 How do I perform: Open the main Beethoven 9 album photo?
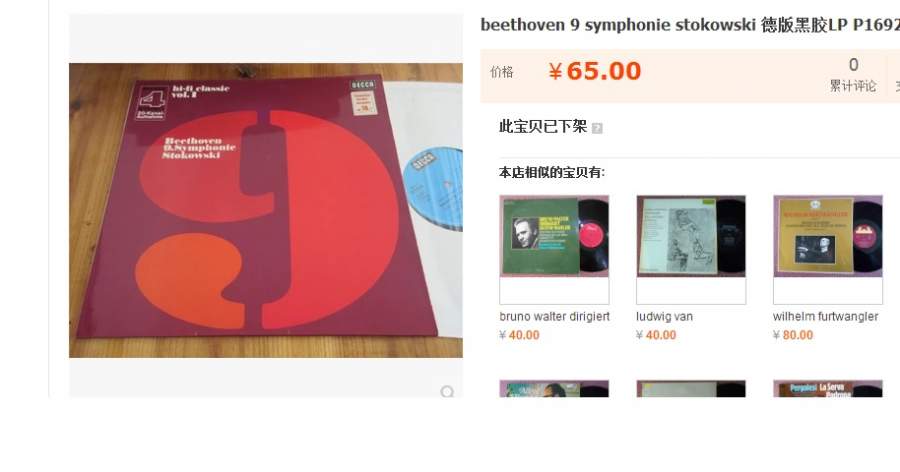266,210
